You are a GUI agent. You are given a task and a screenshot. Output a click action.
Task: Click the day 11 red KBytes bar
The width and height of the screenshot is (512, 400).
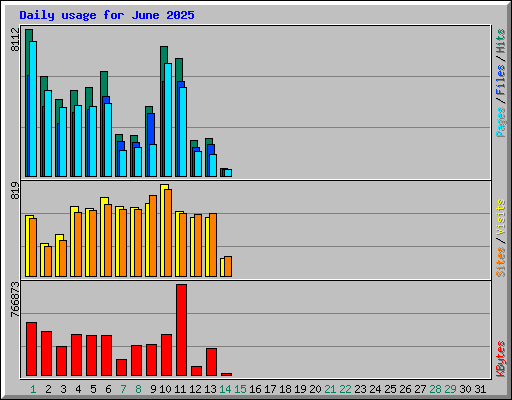pyautogui.click(x=181, y=330)
